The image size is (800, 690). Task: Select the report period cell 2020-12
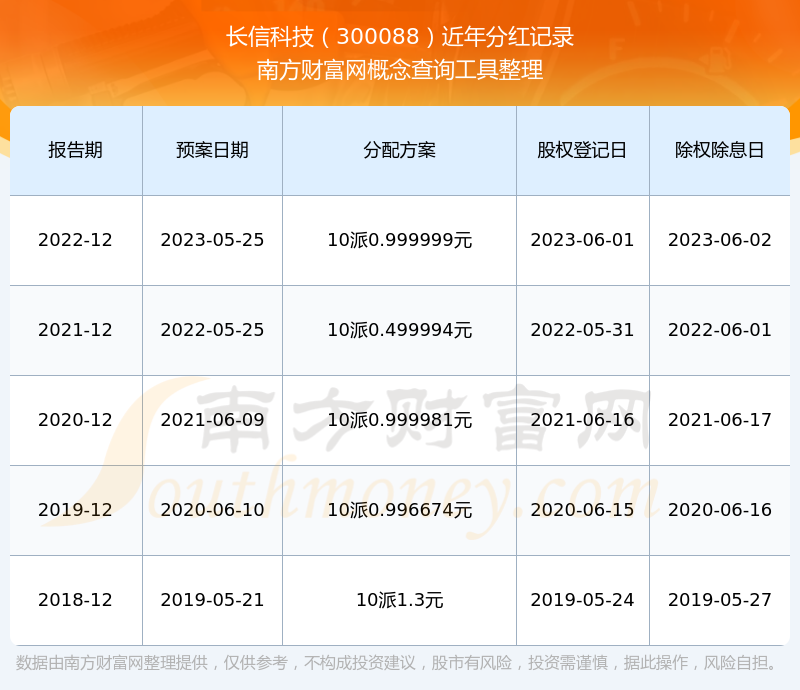76,420
